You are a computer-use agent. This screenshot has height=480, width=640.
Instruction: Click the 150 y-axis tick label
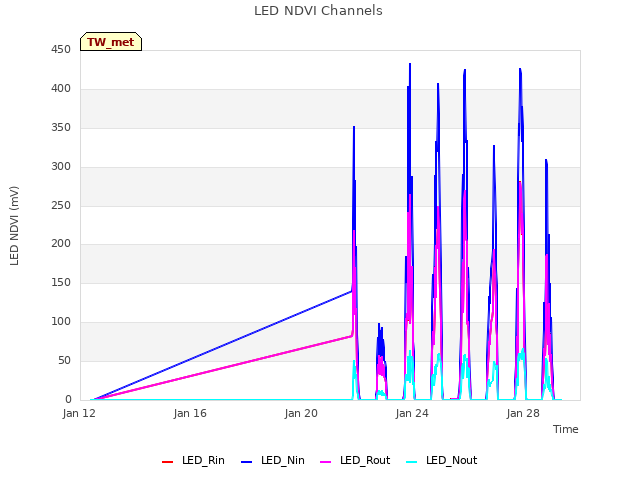[x=61, y=282]
